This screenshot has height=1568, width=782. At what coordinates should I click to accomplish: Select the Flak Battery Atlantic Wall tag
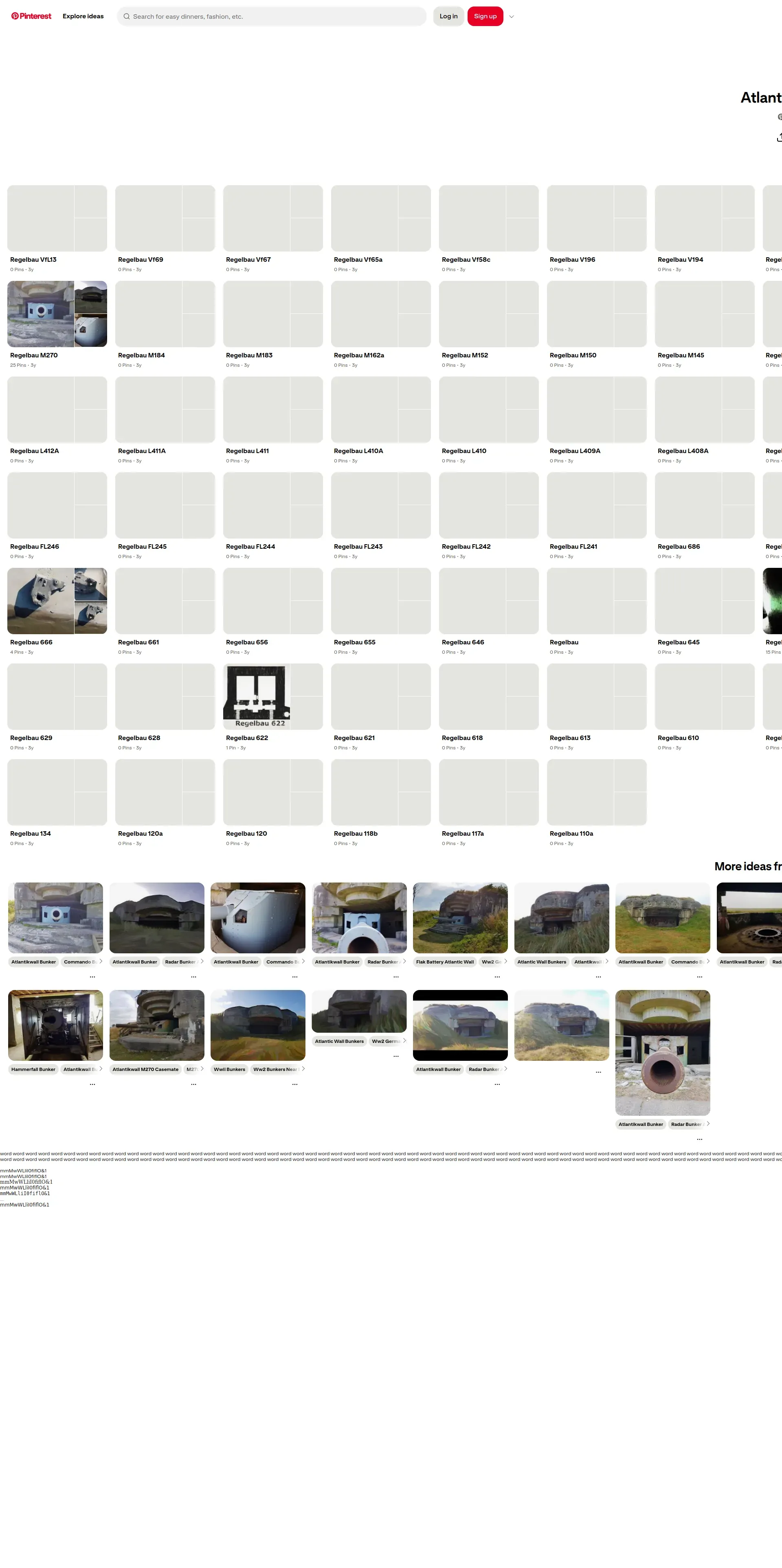445,962
